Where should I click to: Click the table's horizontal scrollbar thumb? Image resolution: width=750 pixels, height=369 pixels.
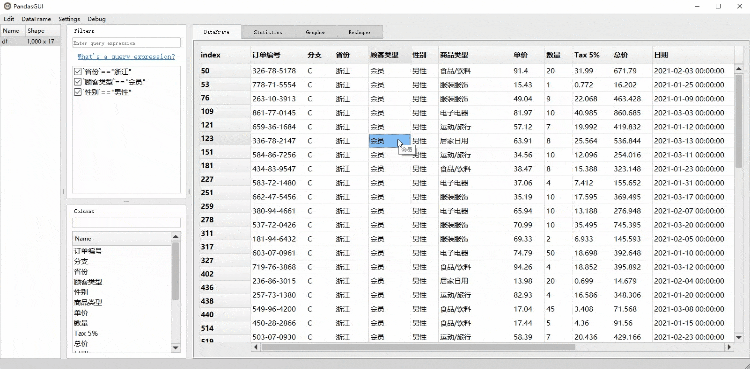418,347
